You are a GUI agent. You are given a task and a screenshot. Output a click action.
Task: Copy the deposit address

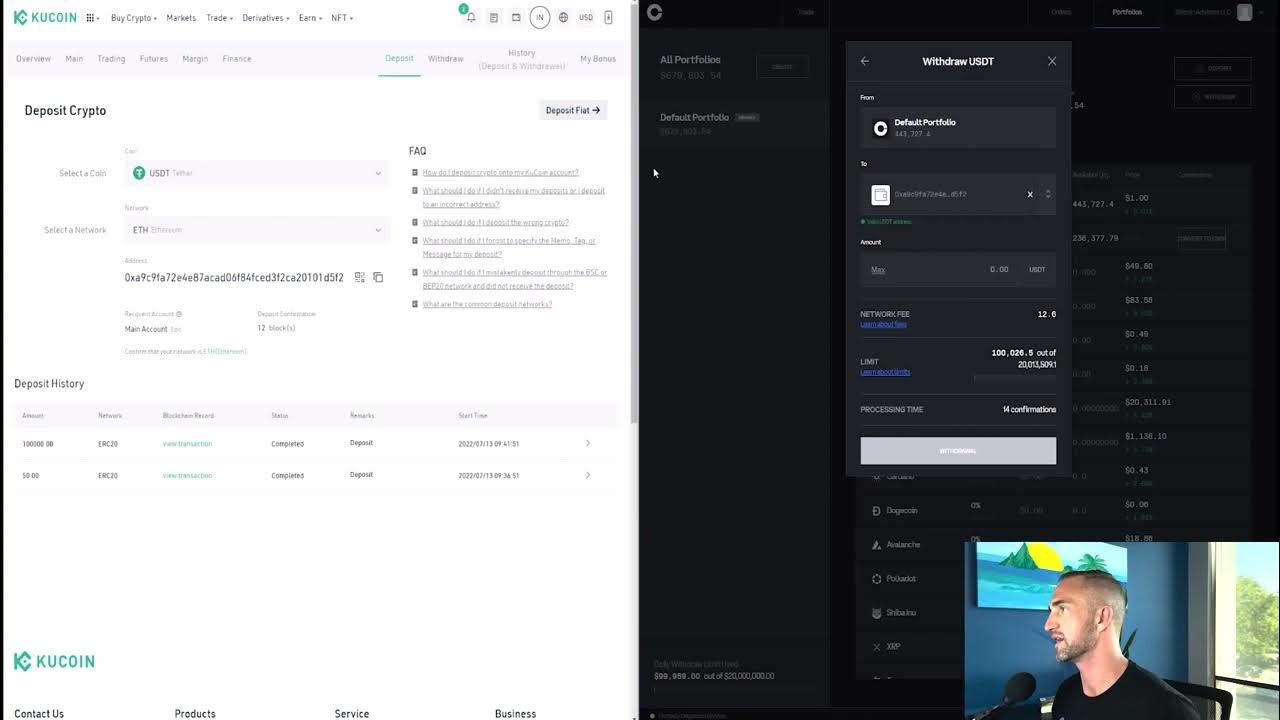point(378,277)
